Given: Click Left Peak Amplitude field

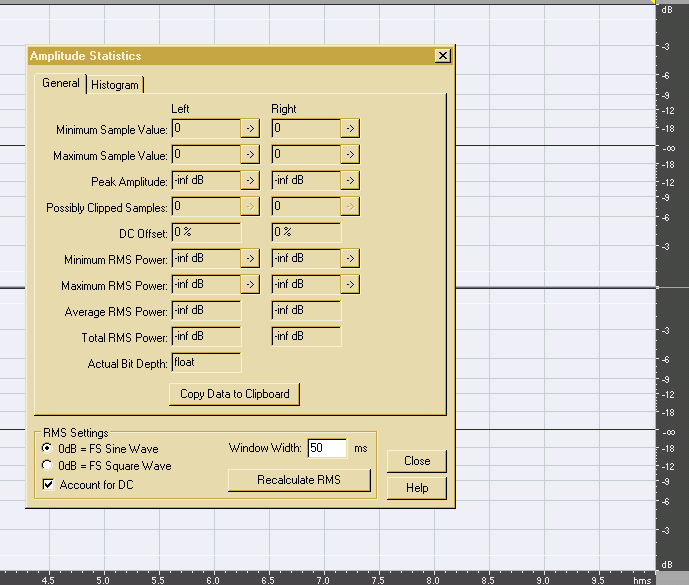Looking at the screenshot, I should [206, 180].
